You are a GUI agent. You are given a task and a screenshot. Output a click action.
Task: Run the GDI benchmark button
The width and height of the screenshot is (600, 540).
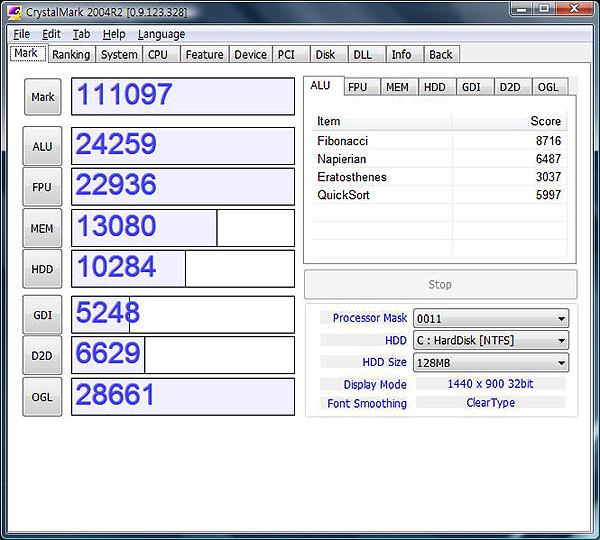42,315
